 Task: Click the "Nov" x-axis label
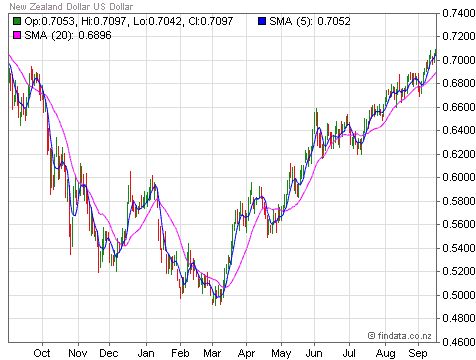click(78, 353)
